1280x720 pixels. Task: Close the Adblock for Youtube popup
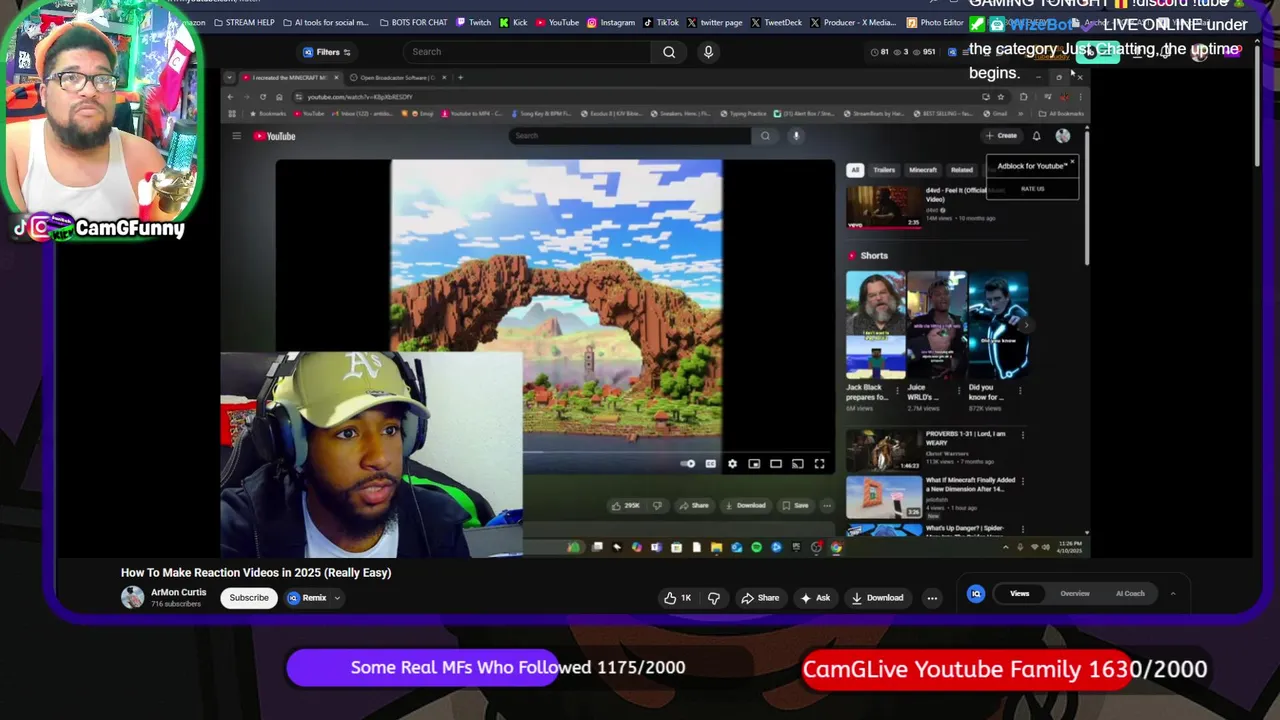click(x=1072, y=162)
